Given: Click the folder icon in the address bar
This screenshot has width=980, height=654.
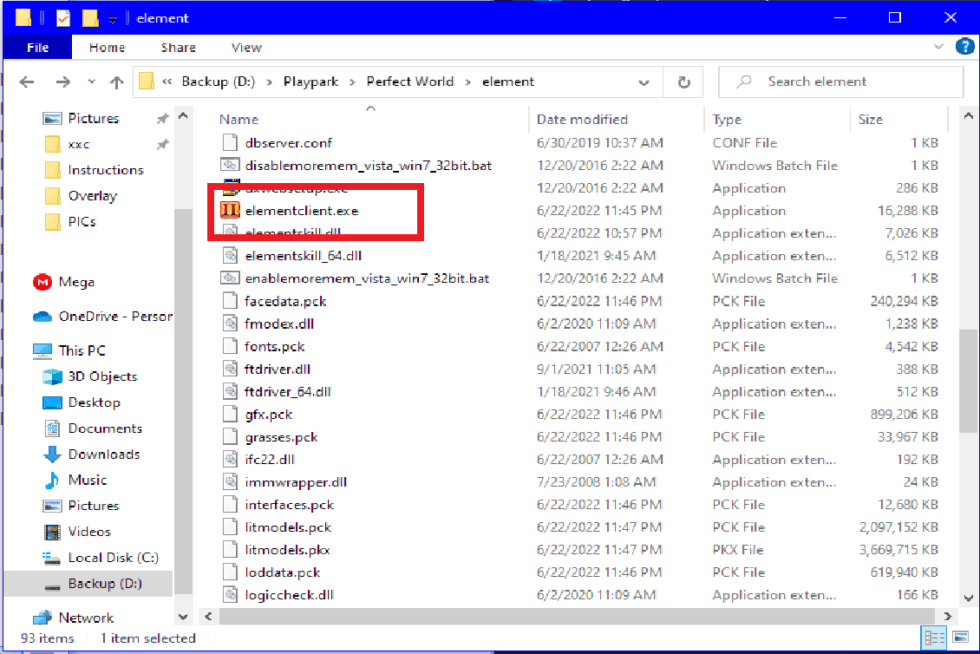Looking at the screenshot, I should 146,81.
